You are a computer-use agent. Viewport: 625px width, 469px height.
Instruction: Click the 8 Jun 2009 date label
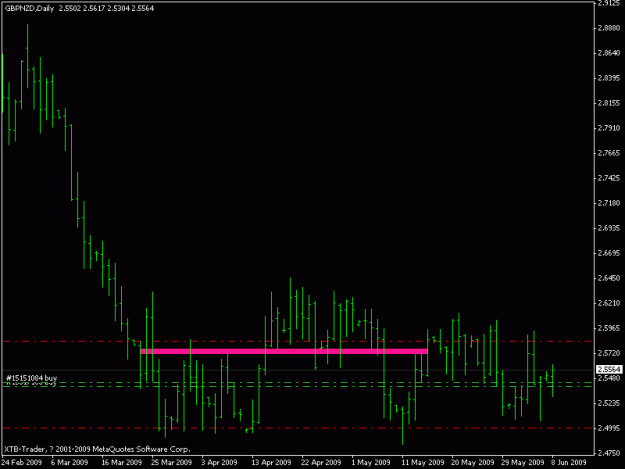click(x=569, y=462)
